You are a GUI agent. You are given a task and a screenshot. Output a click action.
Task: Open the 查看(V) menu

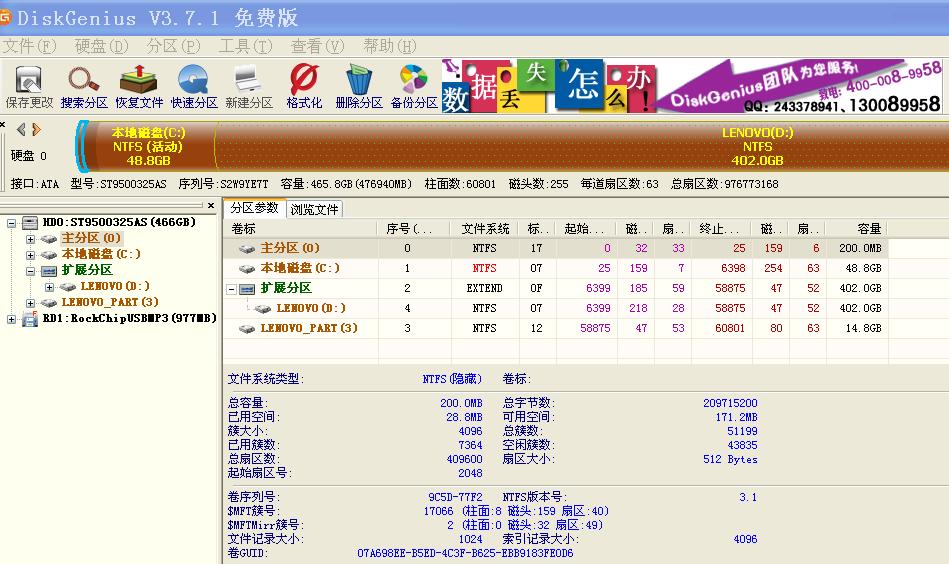pyautogui.click(x=317, y=46)
